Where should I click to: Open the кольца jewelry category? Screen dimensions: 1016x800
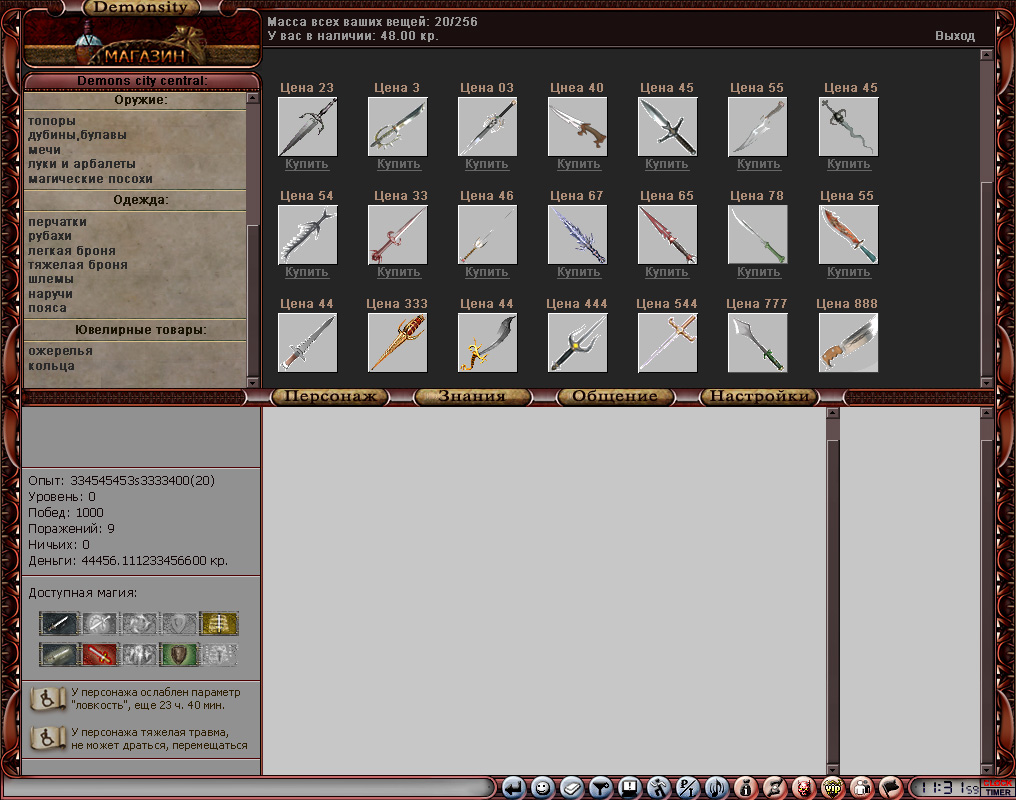(x=51, y=366)
